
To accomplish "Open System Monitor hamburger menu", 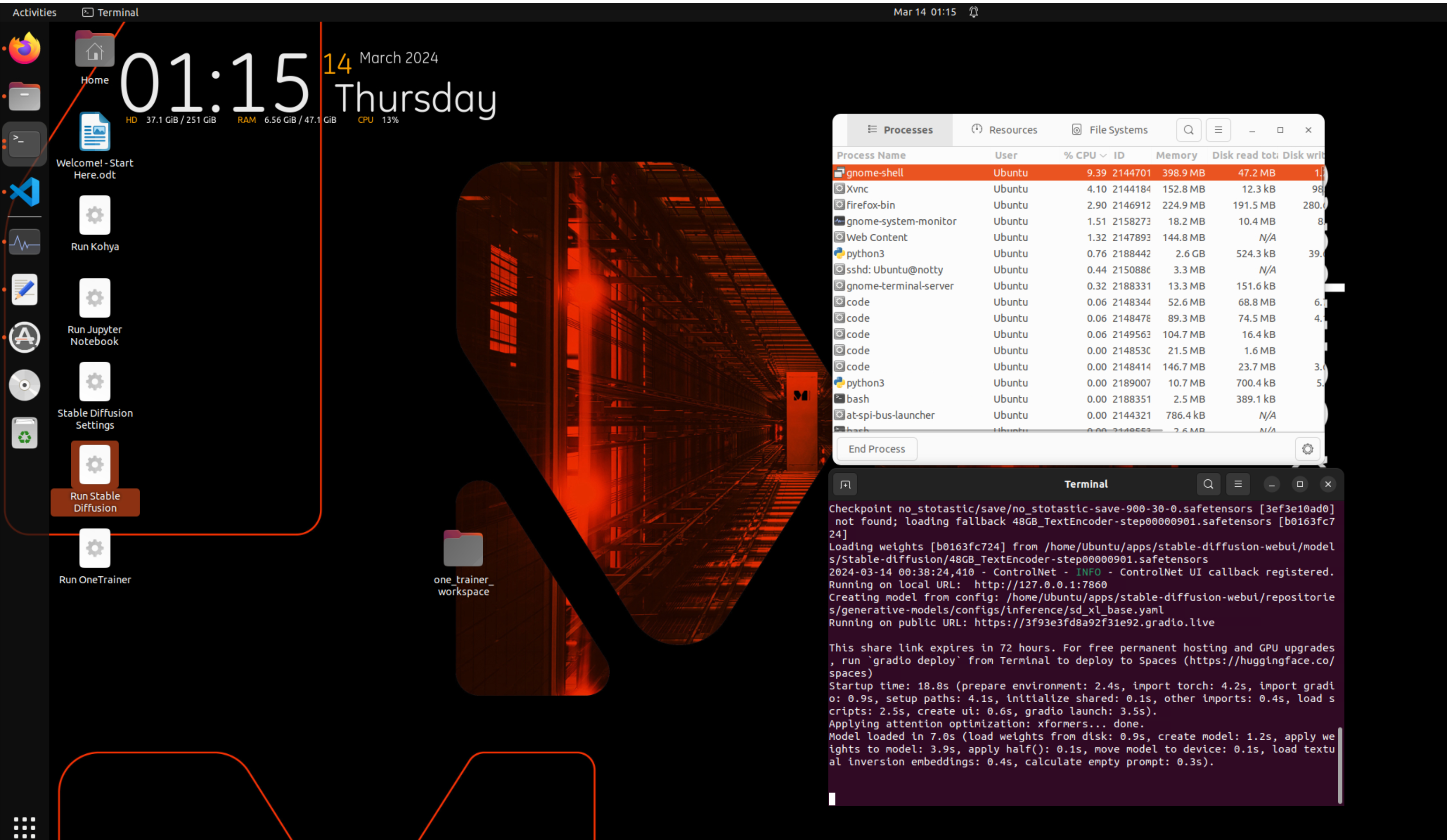I will 1218,130.
